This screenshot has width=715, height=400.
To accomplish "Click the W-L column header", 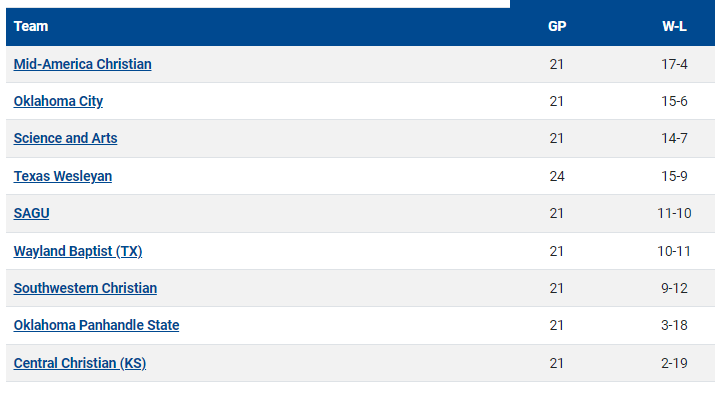I will click(x=673, y=26).
